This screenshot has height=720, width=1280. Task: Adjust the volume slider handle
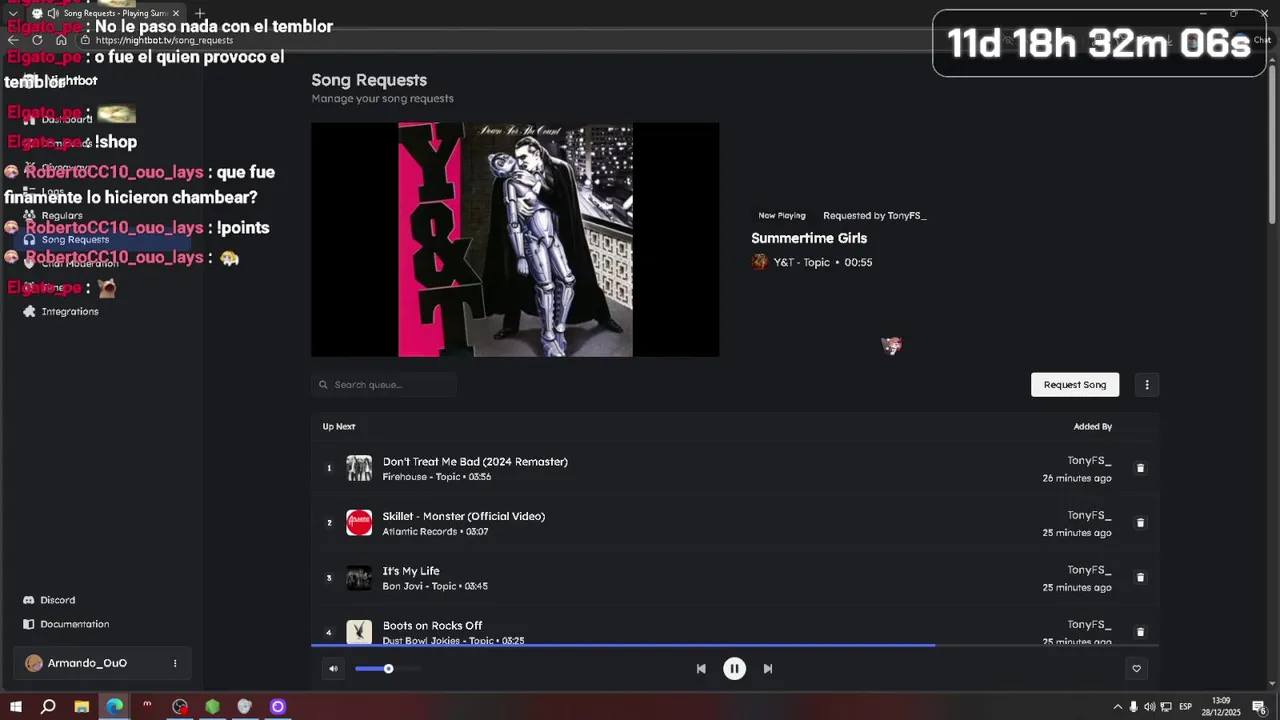(x=388, y=669)
